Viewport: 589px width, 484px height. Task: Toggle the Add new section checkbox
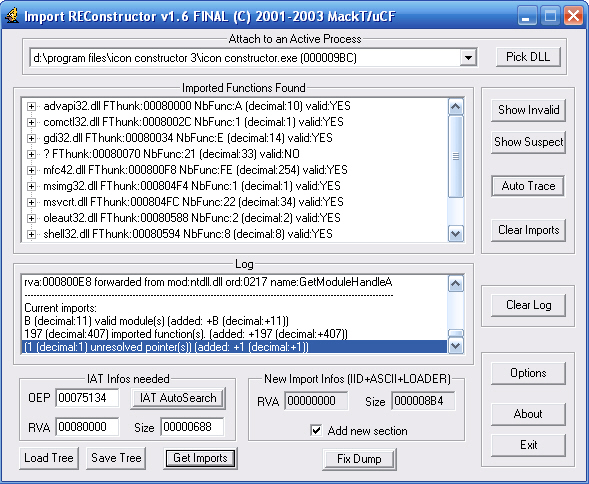(316, 430)
